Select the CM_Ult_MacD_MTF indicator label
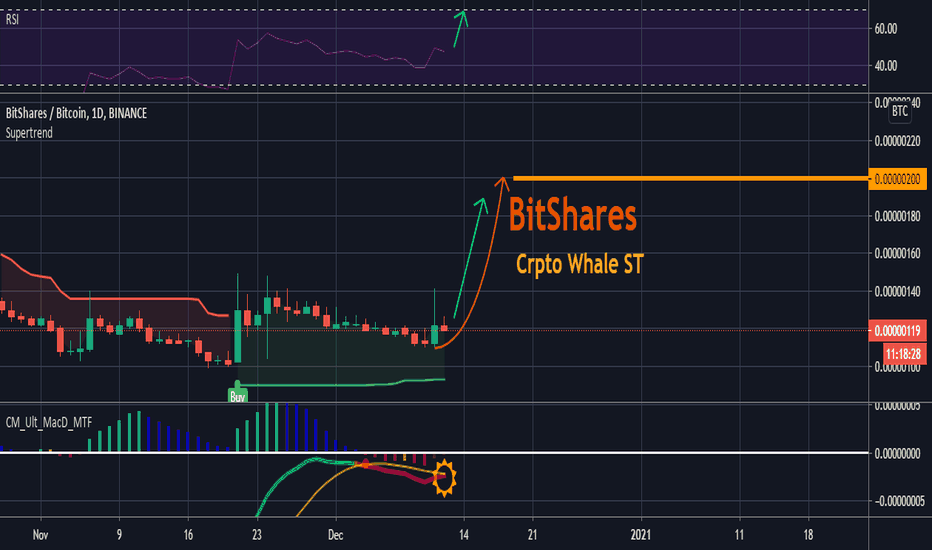 point(49,423)
